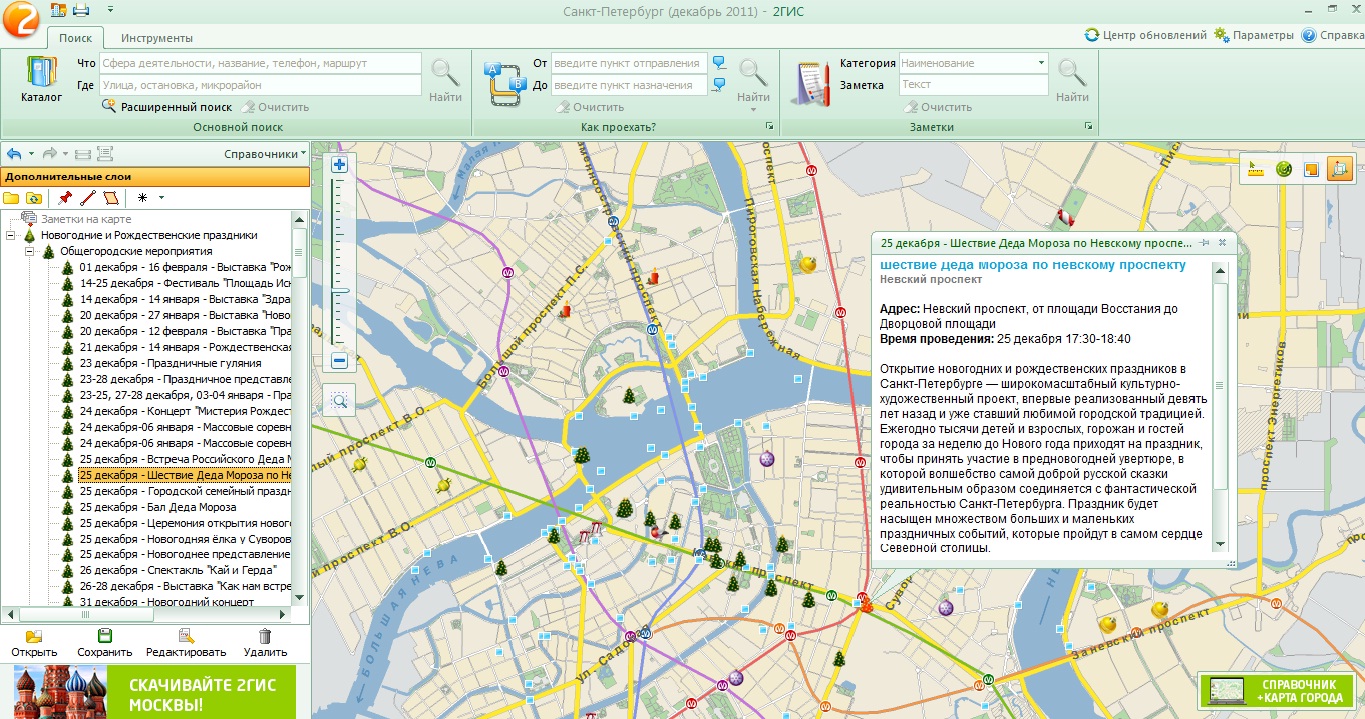This screenshot has height=719, width=1365.
Task: Click the round 2GIS application menu button
Action: point(20,19)
